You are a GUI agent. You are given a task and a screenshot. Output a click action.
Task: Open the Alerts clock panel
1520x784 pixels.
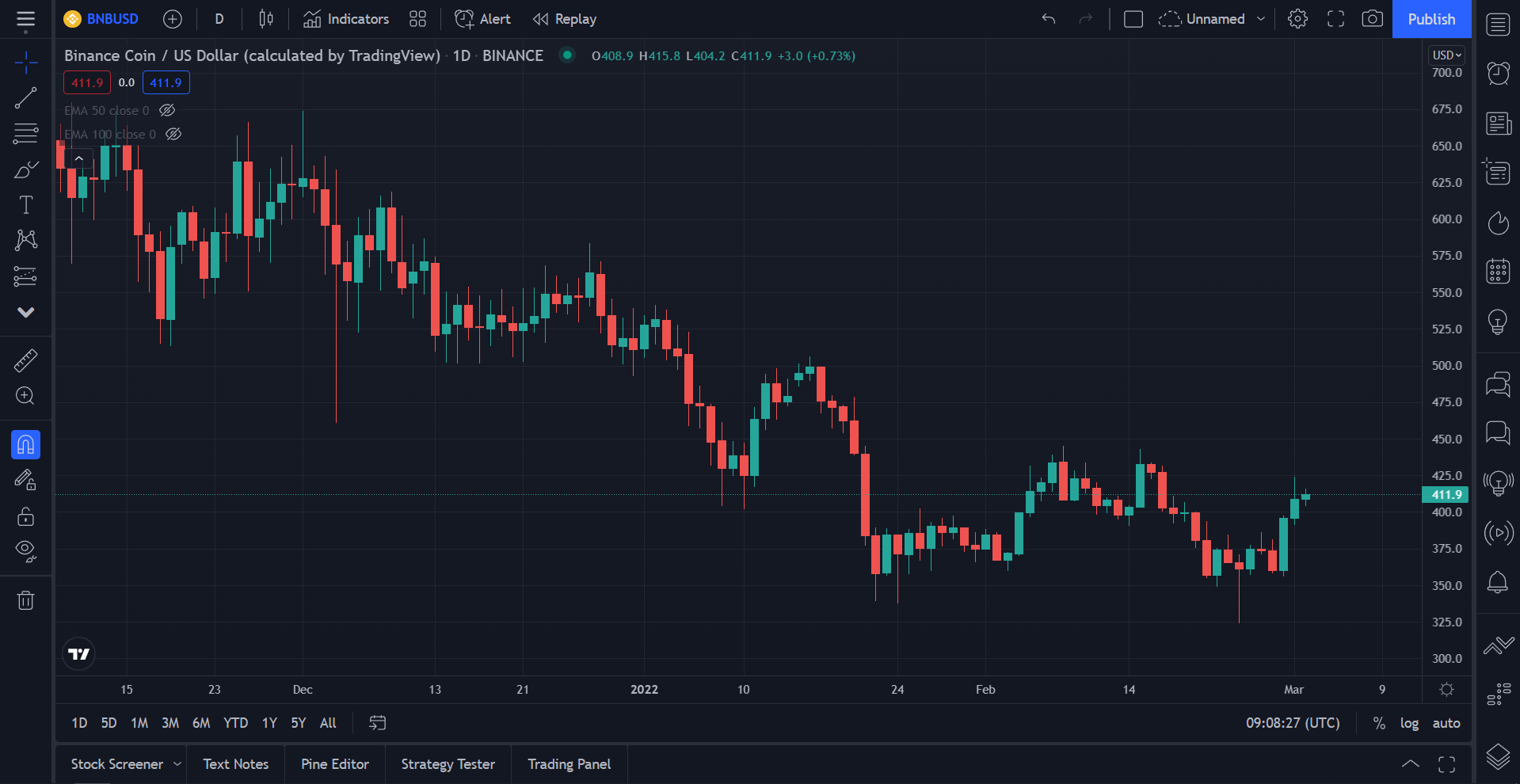[x=1498, y=73]
